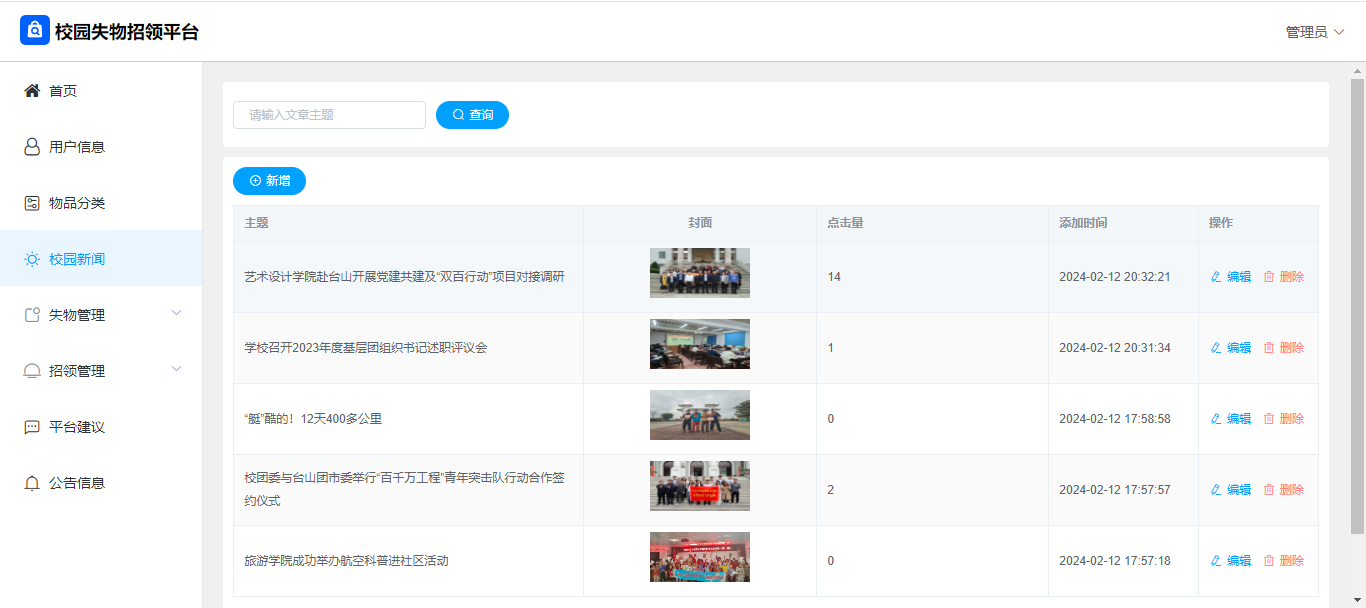Click the home icon beside 首页
Viewport: 1366px width, 608px height.
(x=32, y=91)
